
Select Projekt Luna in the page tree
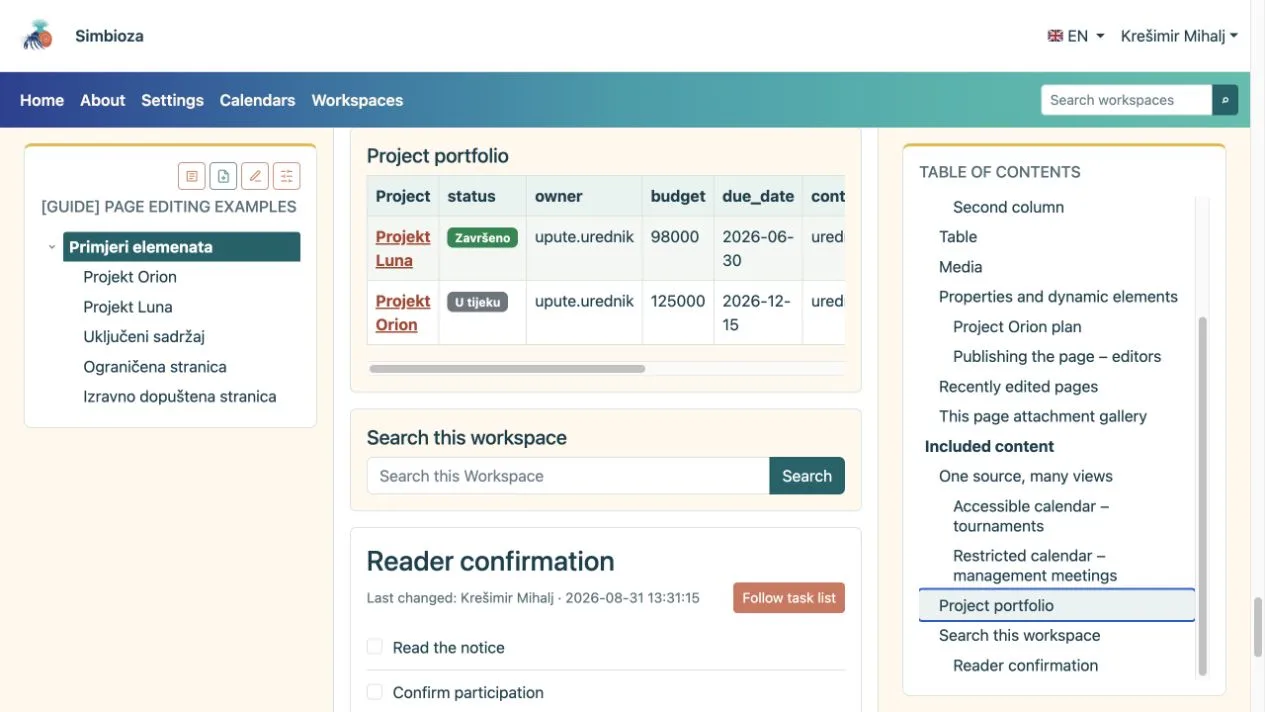click(x=128, y=307)
